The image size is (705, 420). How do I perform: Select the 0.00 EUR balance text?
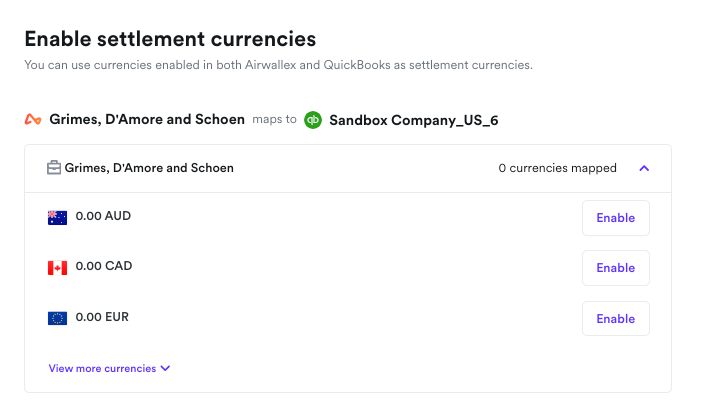[102, 317]
